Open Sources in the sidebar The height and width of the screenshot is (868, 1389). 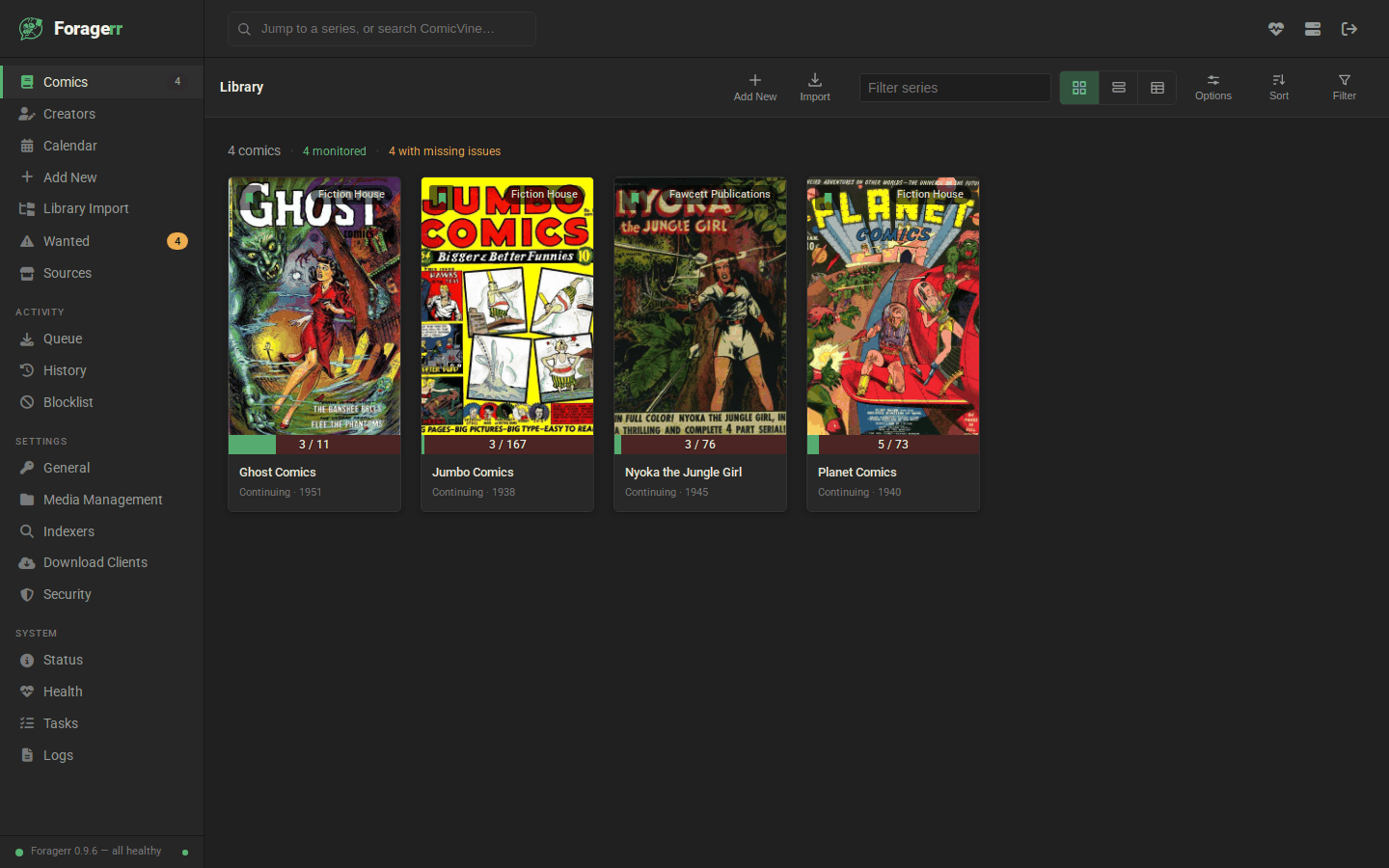[x=101, y=273]
